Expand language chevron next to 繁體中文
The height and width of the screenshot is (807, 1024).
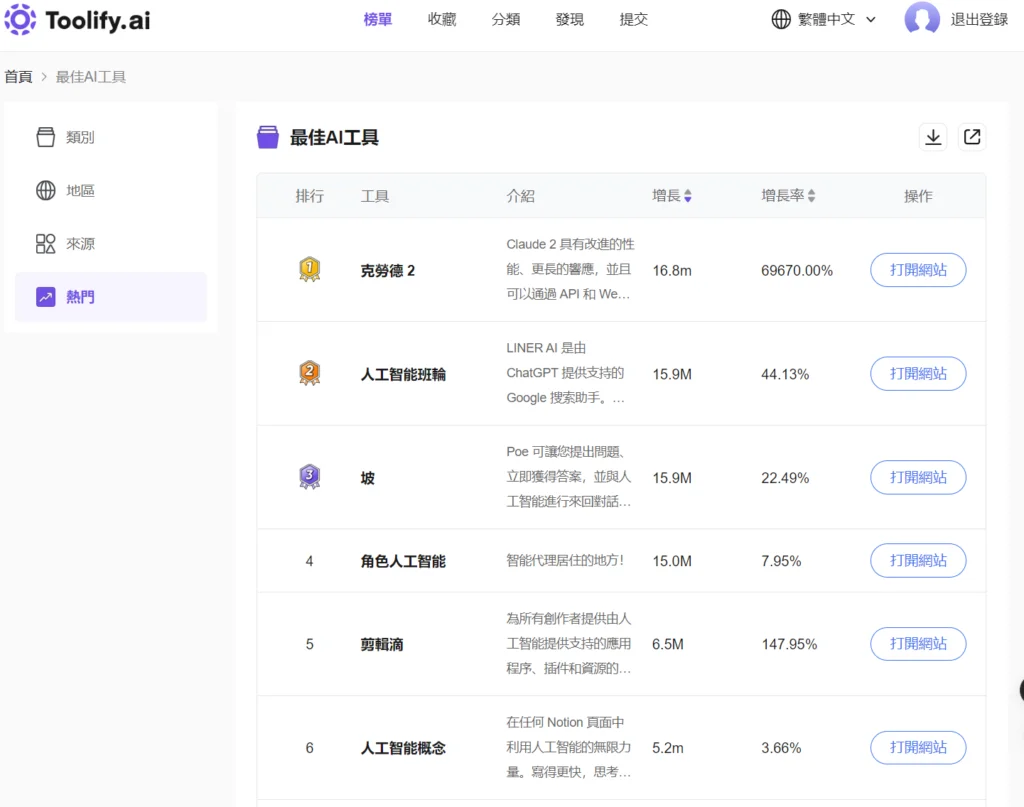871,20
